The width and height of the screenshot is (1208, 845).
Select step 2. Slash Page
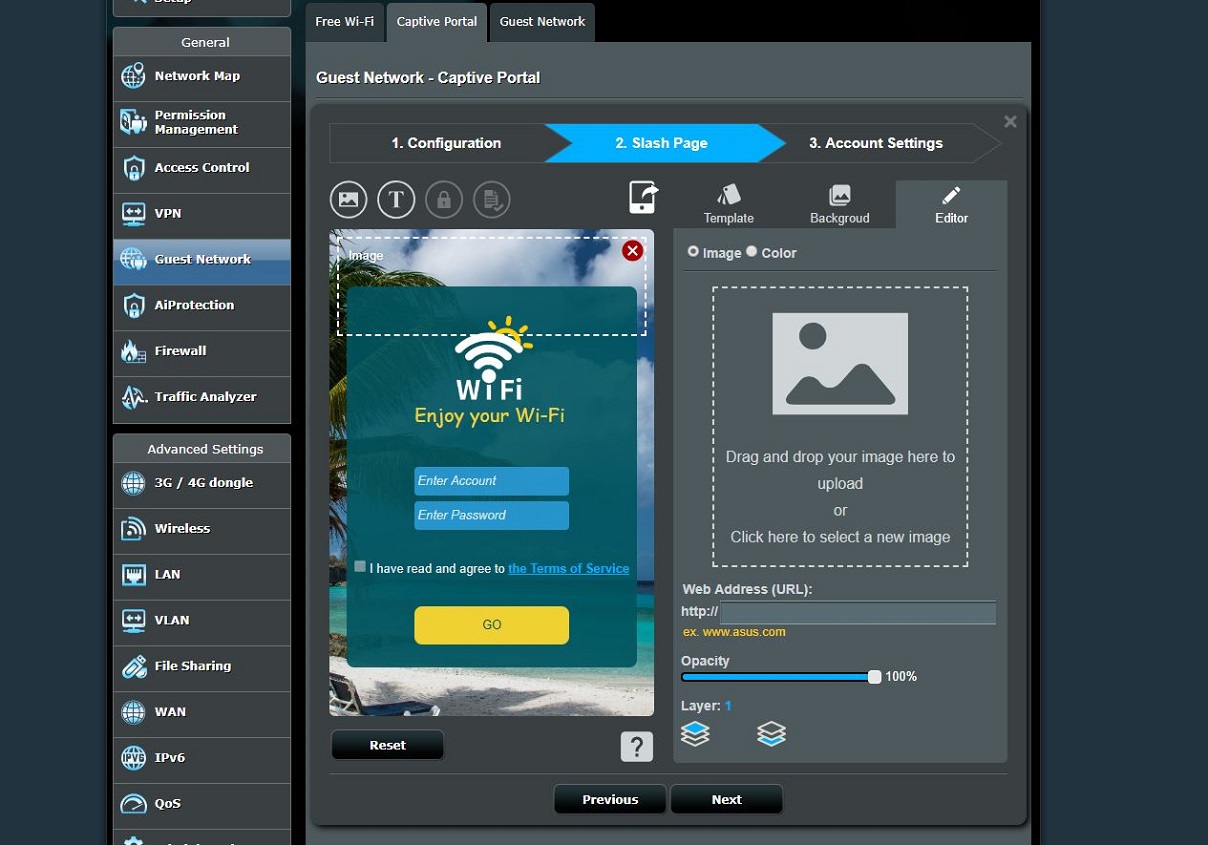point(661,143)
